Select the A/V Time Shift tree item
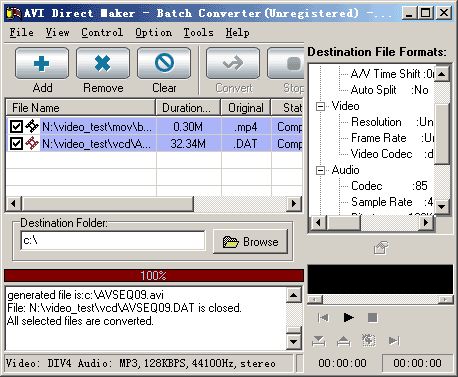Image resolution: width=458 pixels, height=377 pixels. point(392,74)
